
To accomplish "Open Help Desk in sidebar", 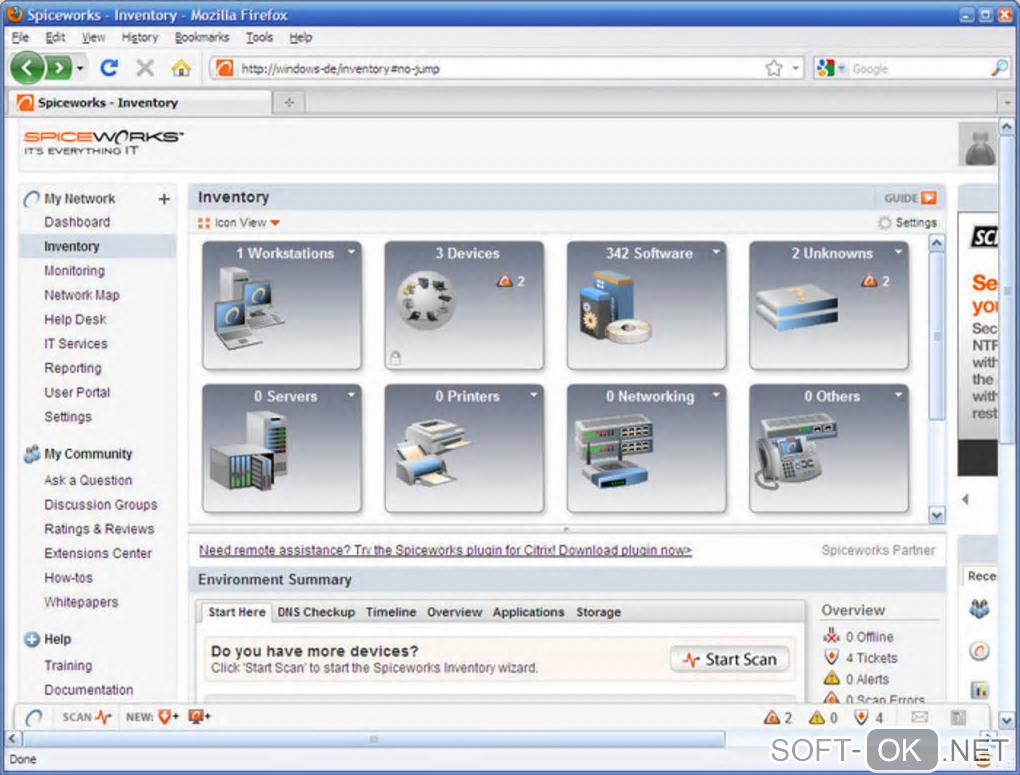I will [75, 320].
